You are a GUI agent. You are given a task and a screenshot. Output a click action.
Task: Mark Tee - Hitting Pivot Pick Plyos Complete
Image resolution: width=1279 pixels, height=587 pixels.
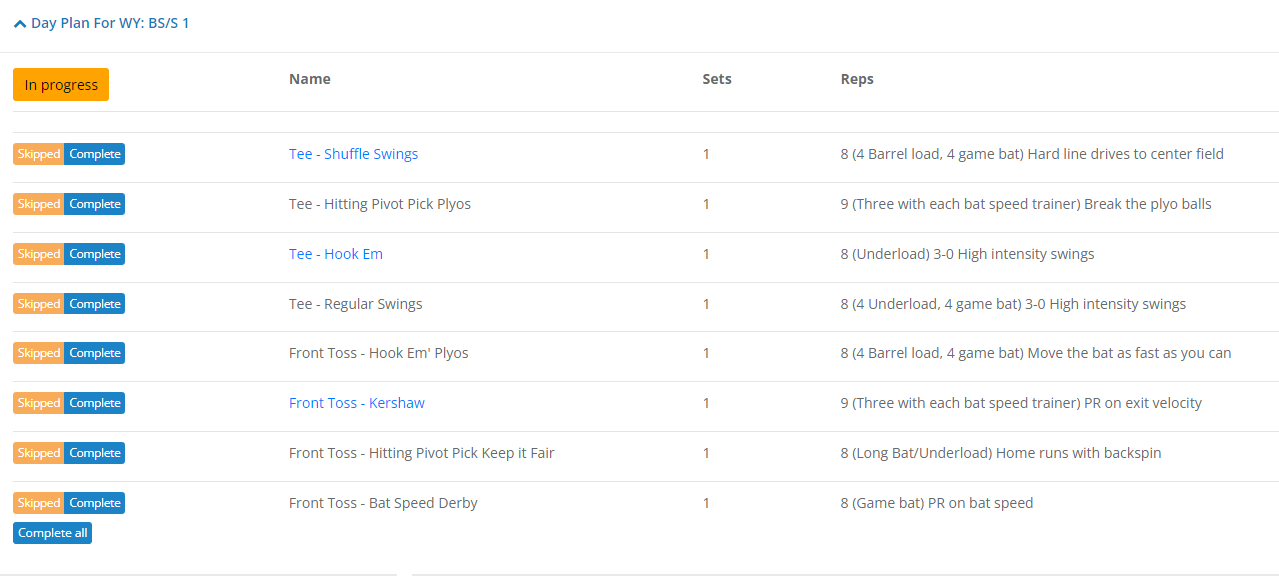click(95, 204)
